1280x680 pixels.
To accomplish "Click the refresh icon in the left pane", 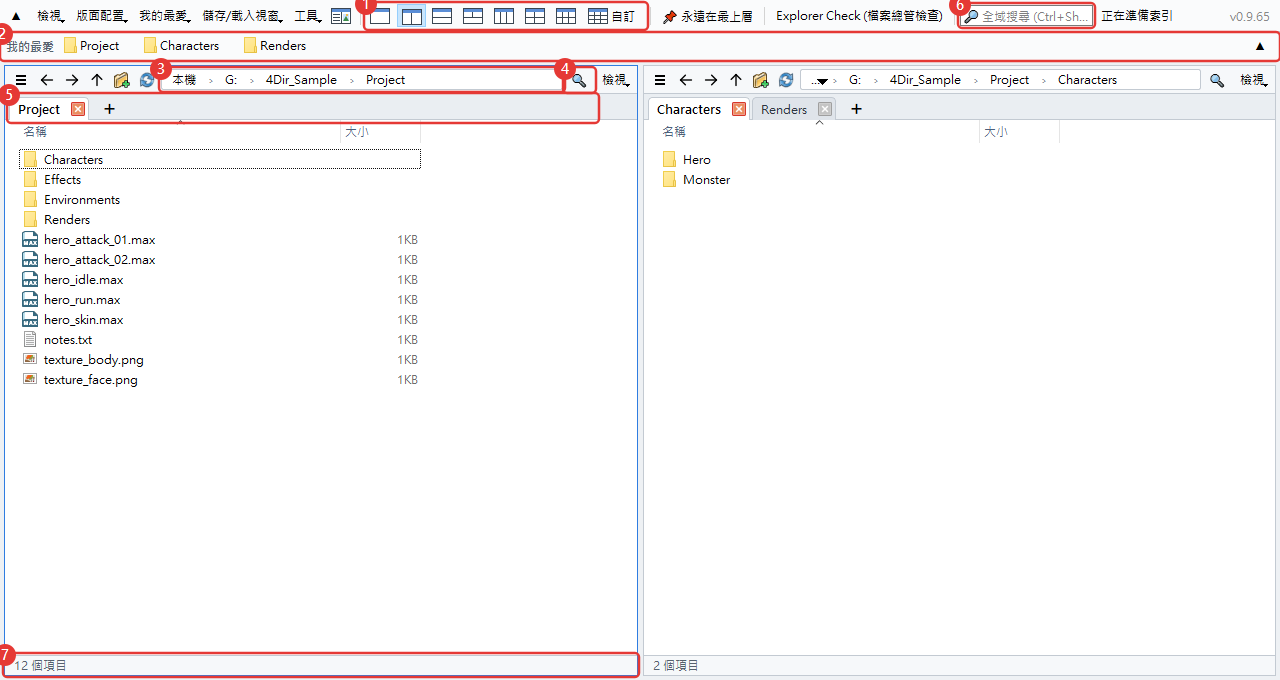I will [147, 80].
